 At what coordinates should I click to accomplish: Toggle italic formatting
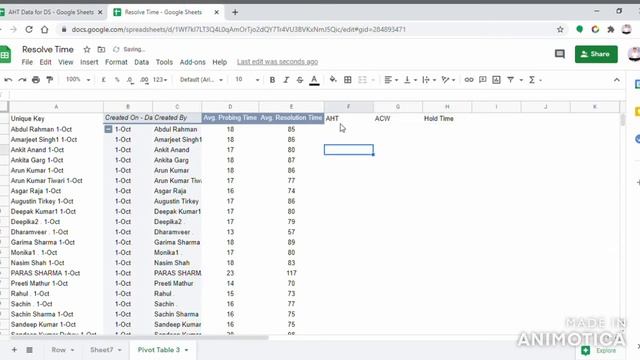286,80
